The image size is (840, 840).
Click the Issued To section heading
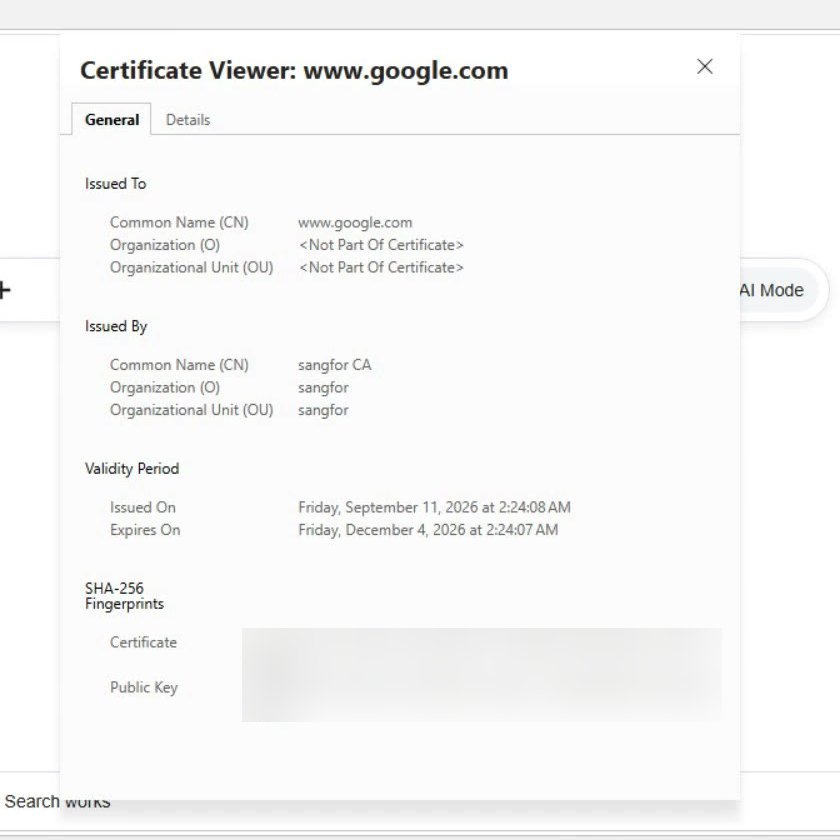(x=115, y=184)
